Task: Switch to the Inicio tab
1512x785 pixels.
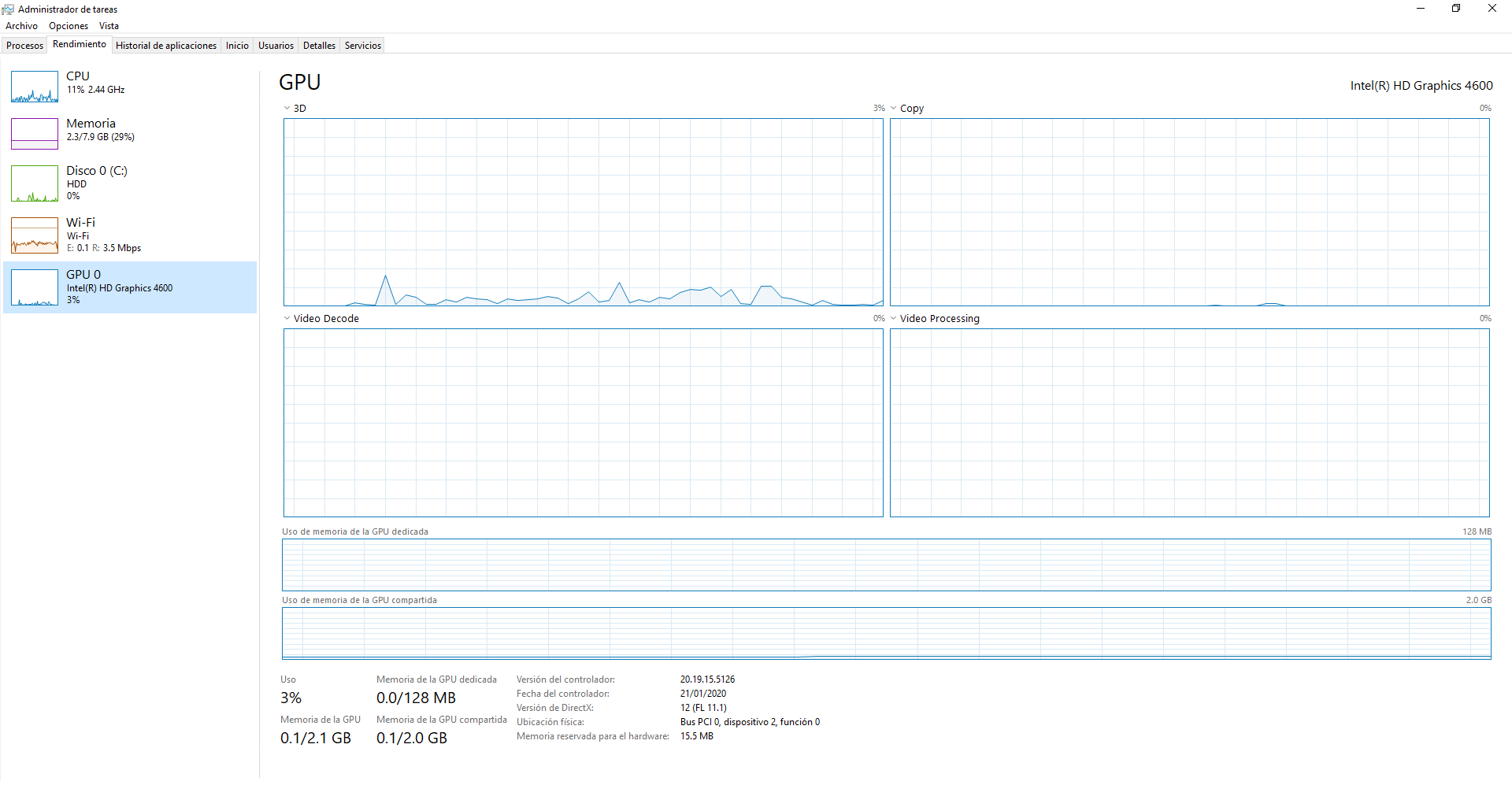Action: pyautogui.click(x=237, y=46)
